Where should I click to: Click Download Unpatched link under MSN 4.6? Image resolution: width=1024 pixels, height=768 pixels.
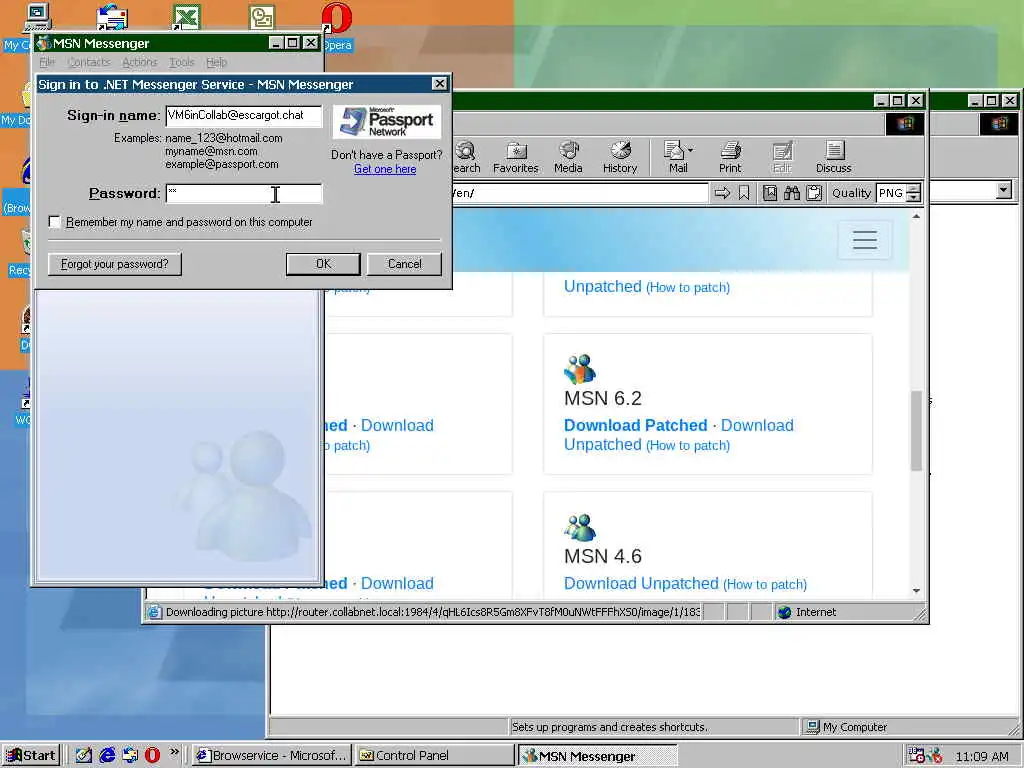[x=641, y=583]
